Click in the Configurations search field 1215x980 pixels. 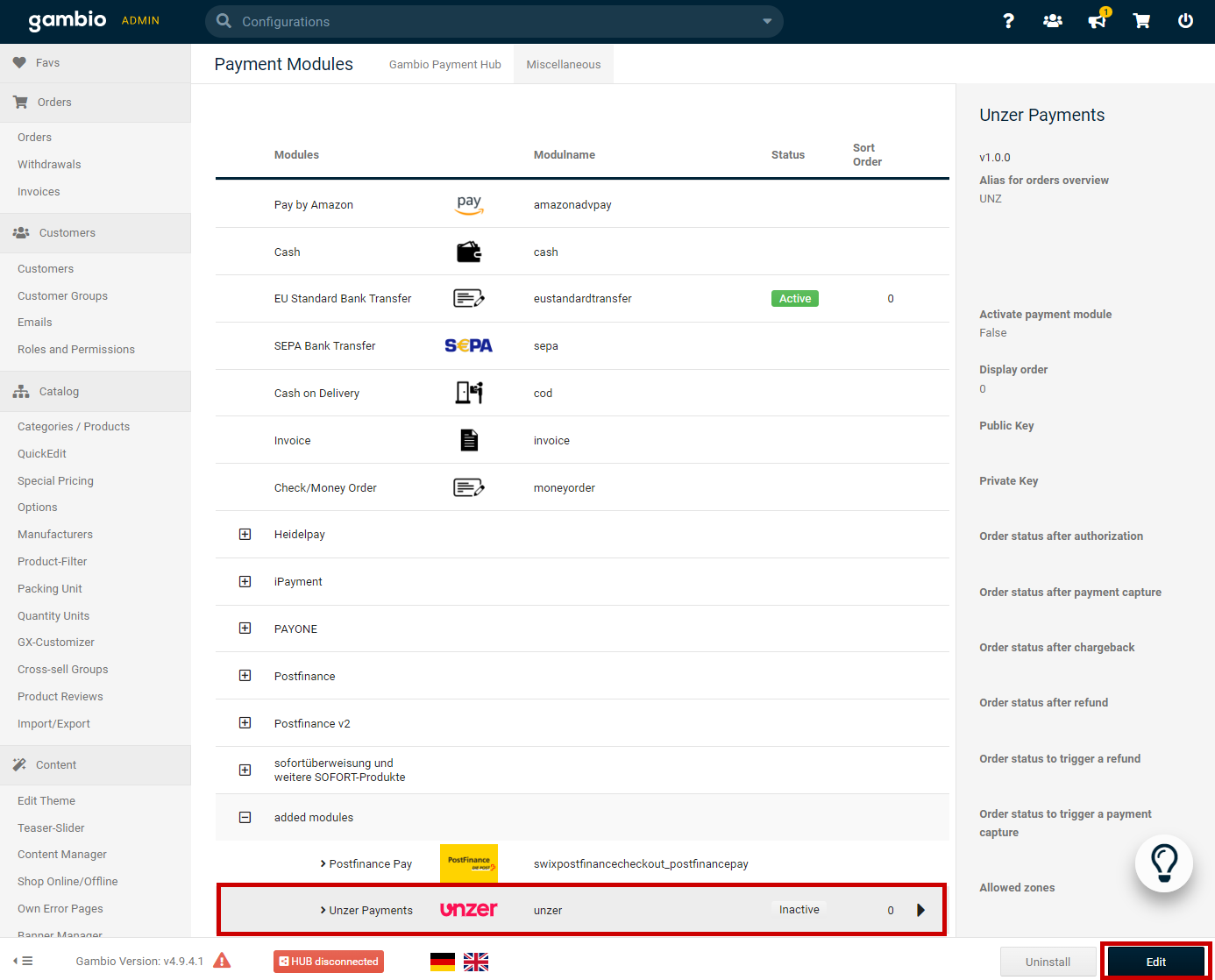click(495, 21)
